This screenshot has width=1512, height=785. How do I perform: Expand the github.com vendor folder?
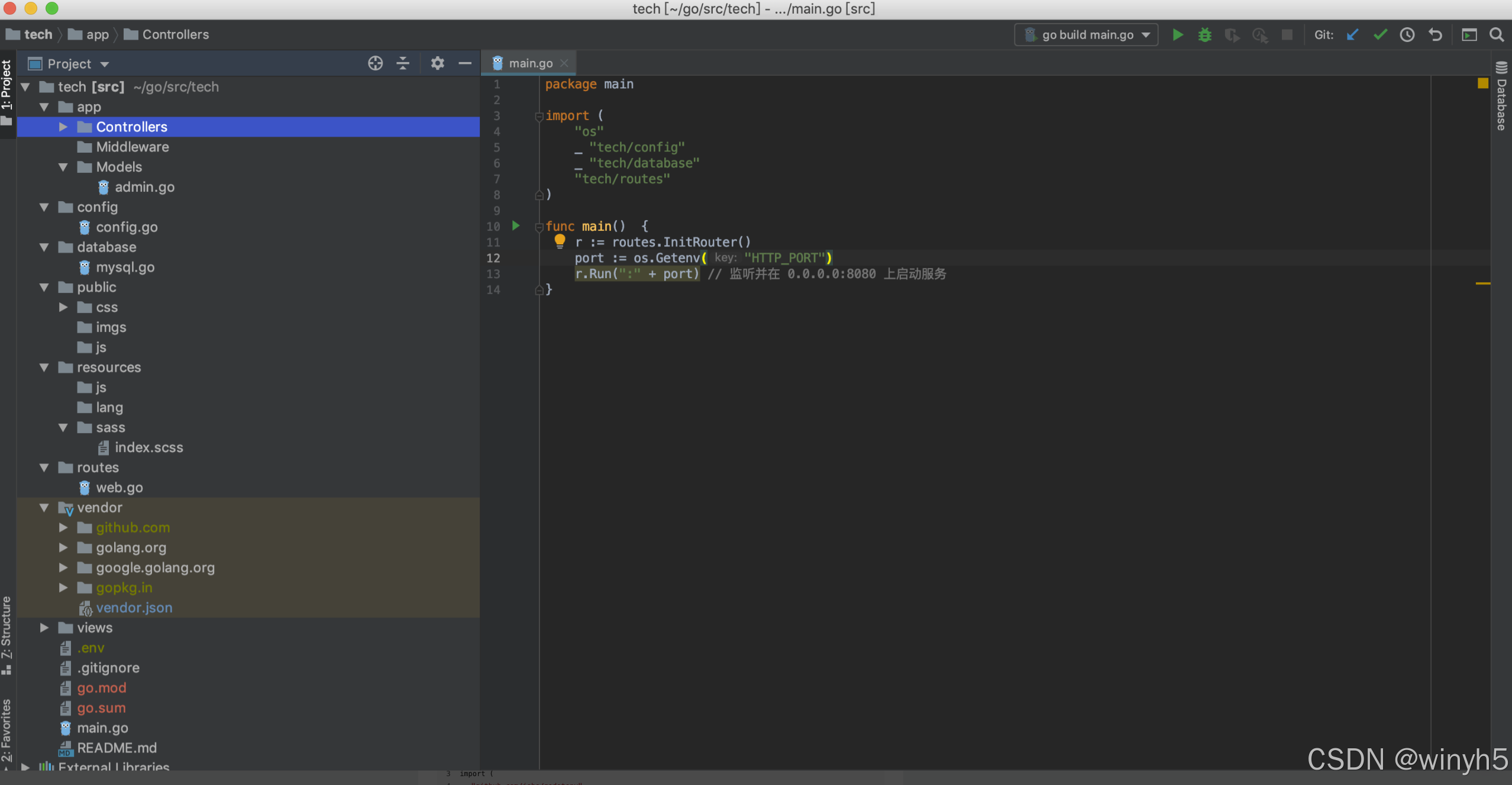point(63,528)
